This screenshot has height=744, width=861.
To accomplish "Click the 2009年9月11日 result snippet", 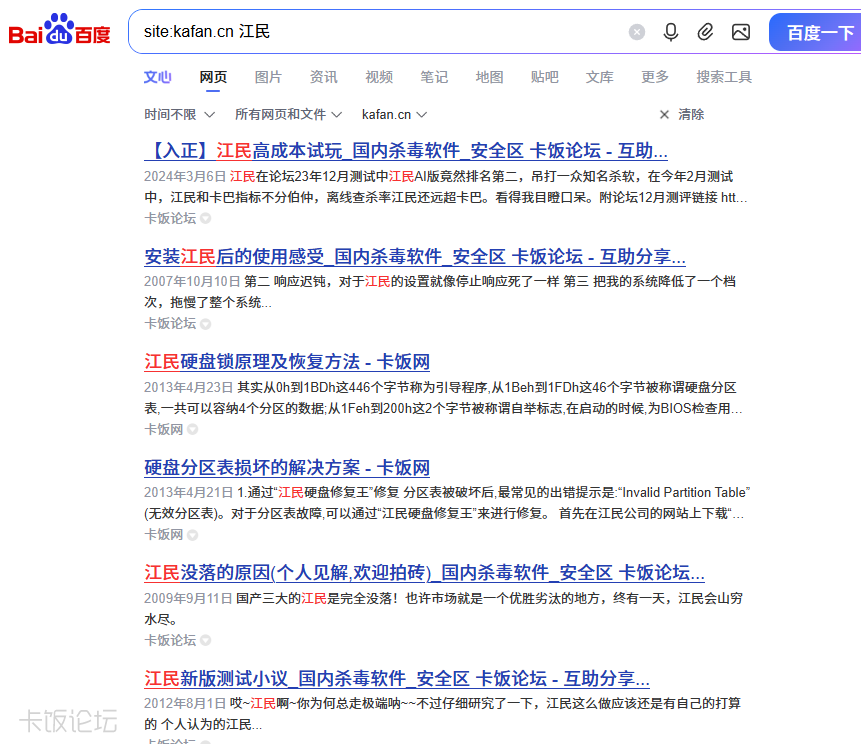I will (443, 609).
